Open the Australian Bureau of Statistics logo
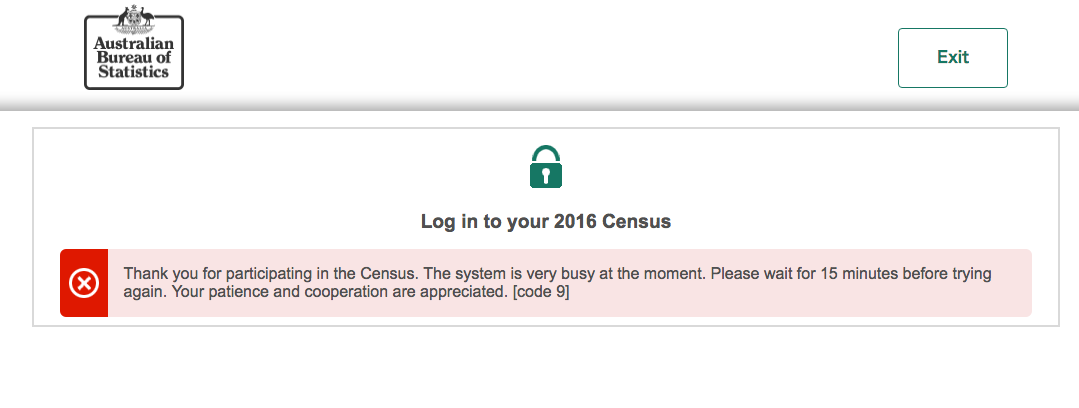Viewport: 1079px width, 408px height. coord(134,47)
